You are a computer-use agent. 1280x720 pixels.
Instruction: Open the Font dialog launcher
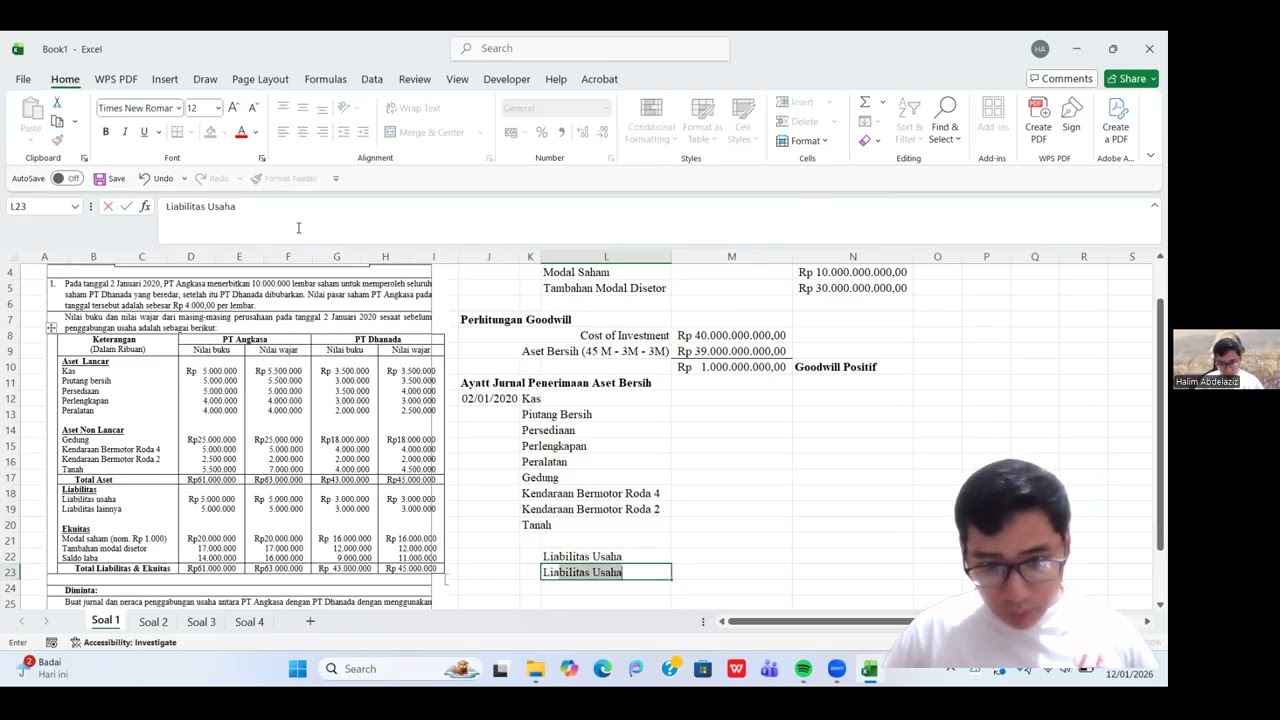[262, 158]
